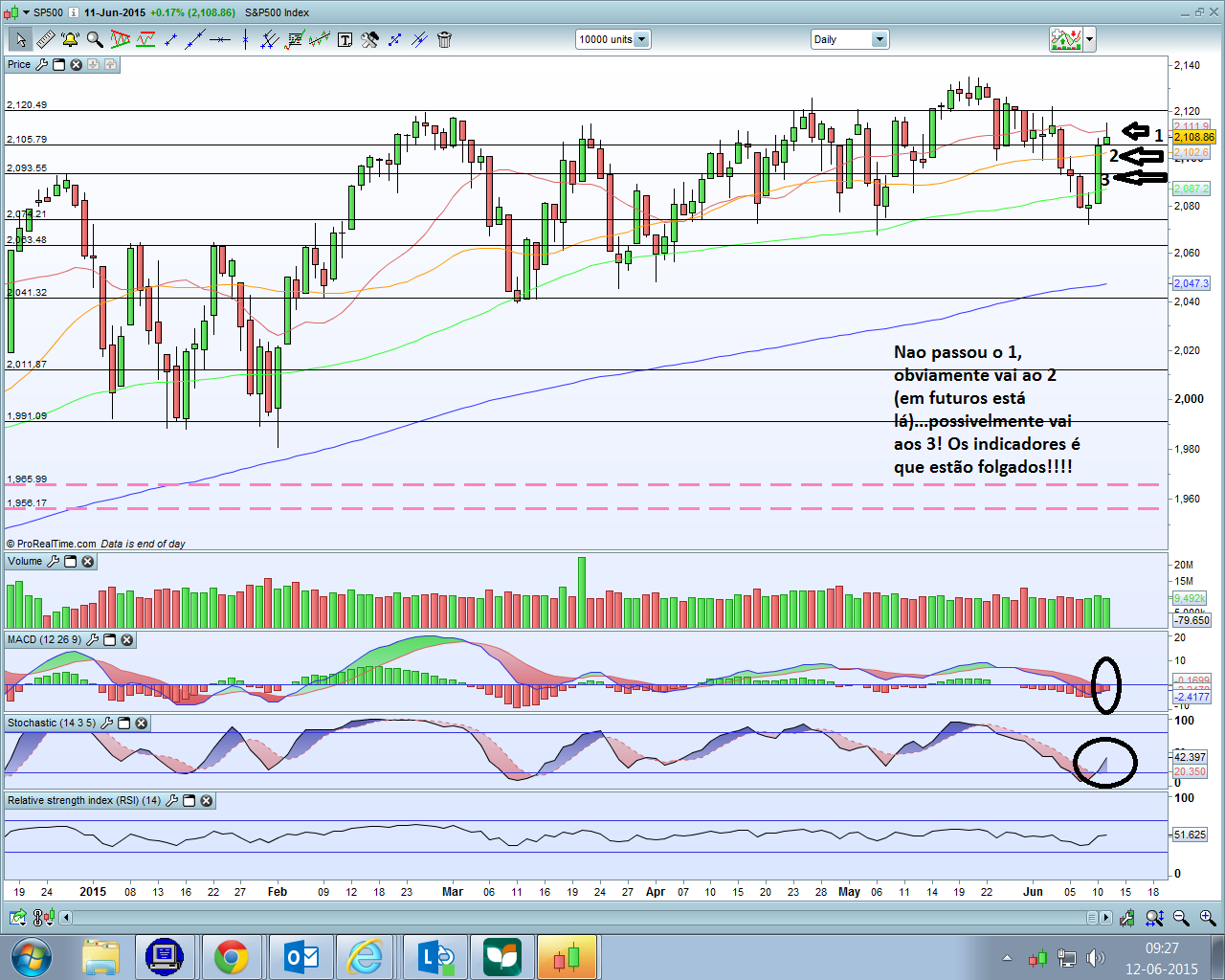Screen dimensions: 1225x980
Task: Click the horizontal scrollbar left arrow
Action: click(66, 918)
